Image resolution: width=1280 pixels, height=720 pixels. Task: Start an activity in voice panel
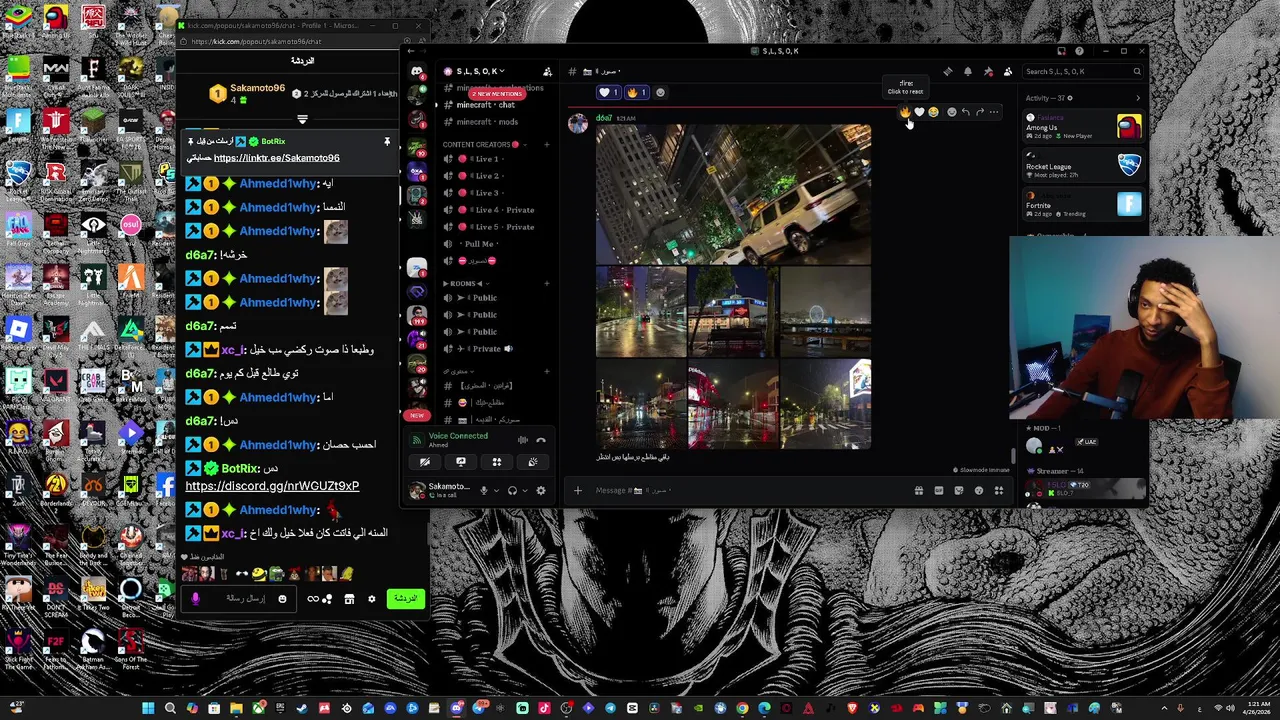coord(497,462)
